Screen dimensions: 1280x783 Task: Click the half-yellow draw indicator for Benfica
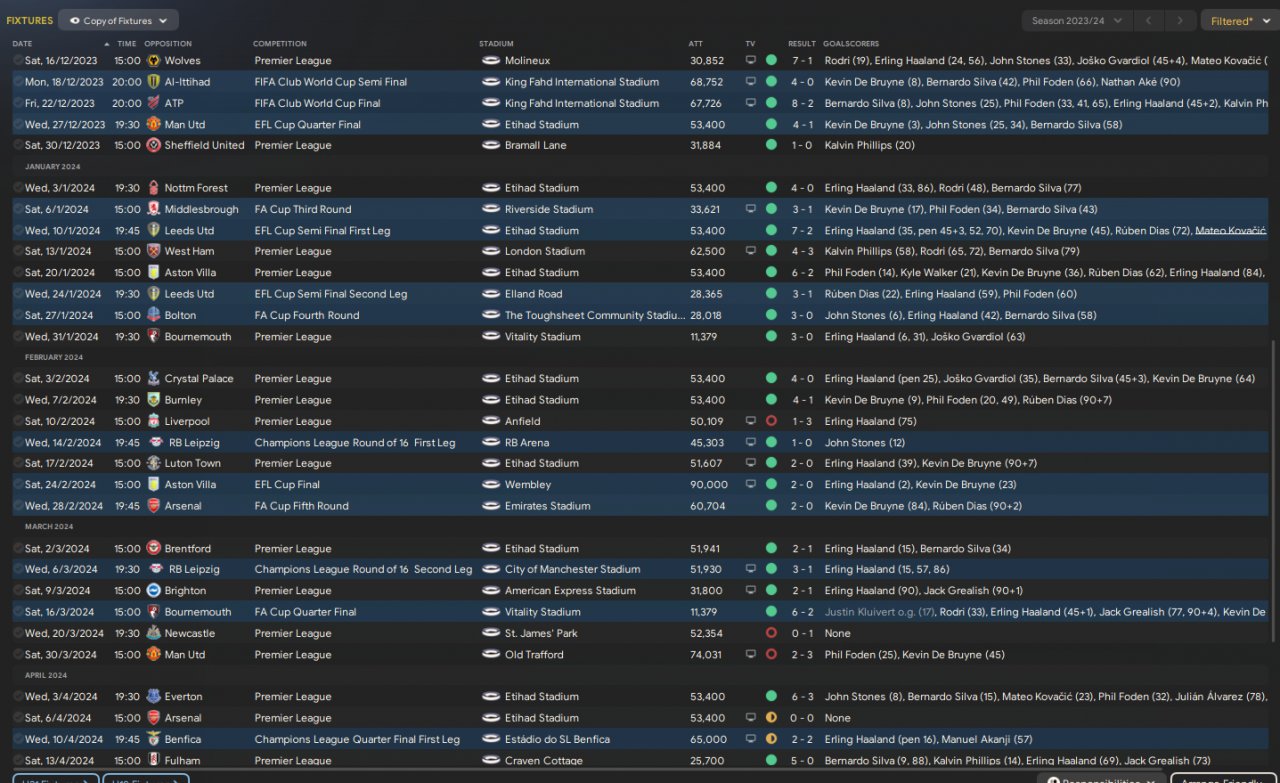pyautogui.click(x=771, y=739)
